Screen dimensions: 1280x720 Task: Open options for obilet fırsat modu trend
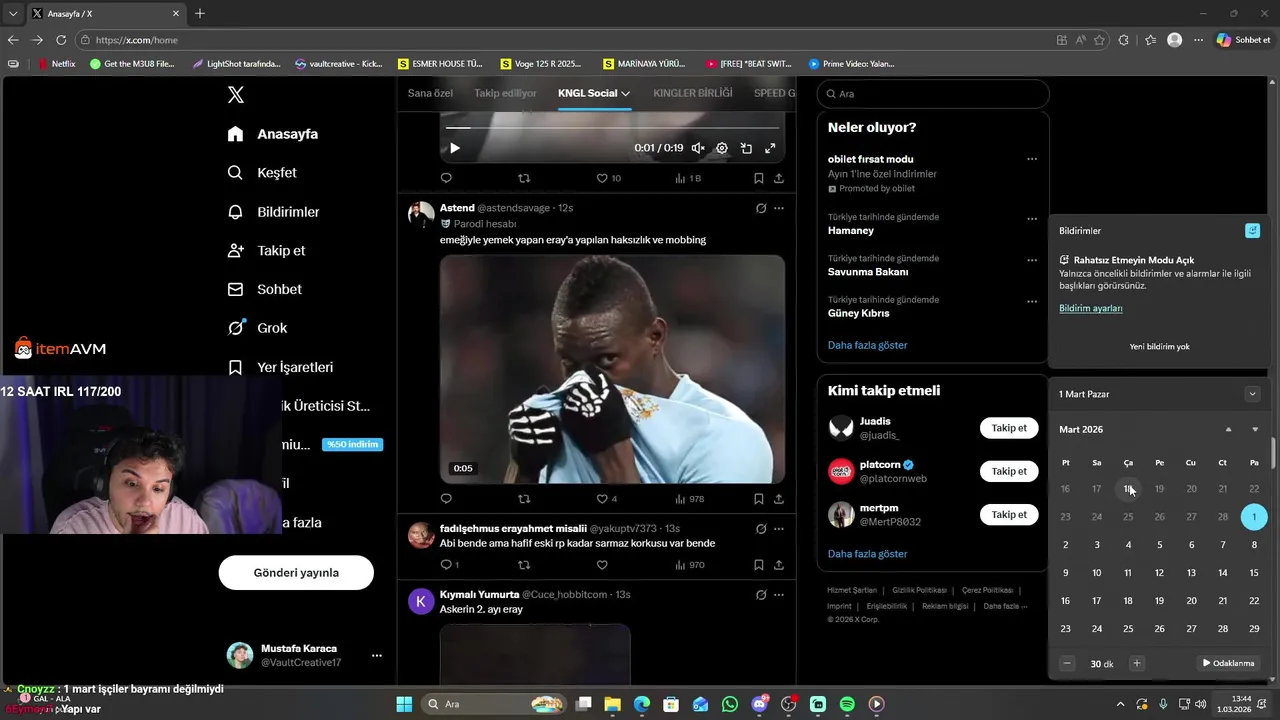click(1032, 159)
